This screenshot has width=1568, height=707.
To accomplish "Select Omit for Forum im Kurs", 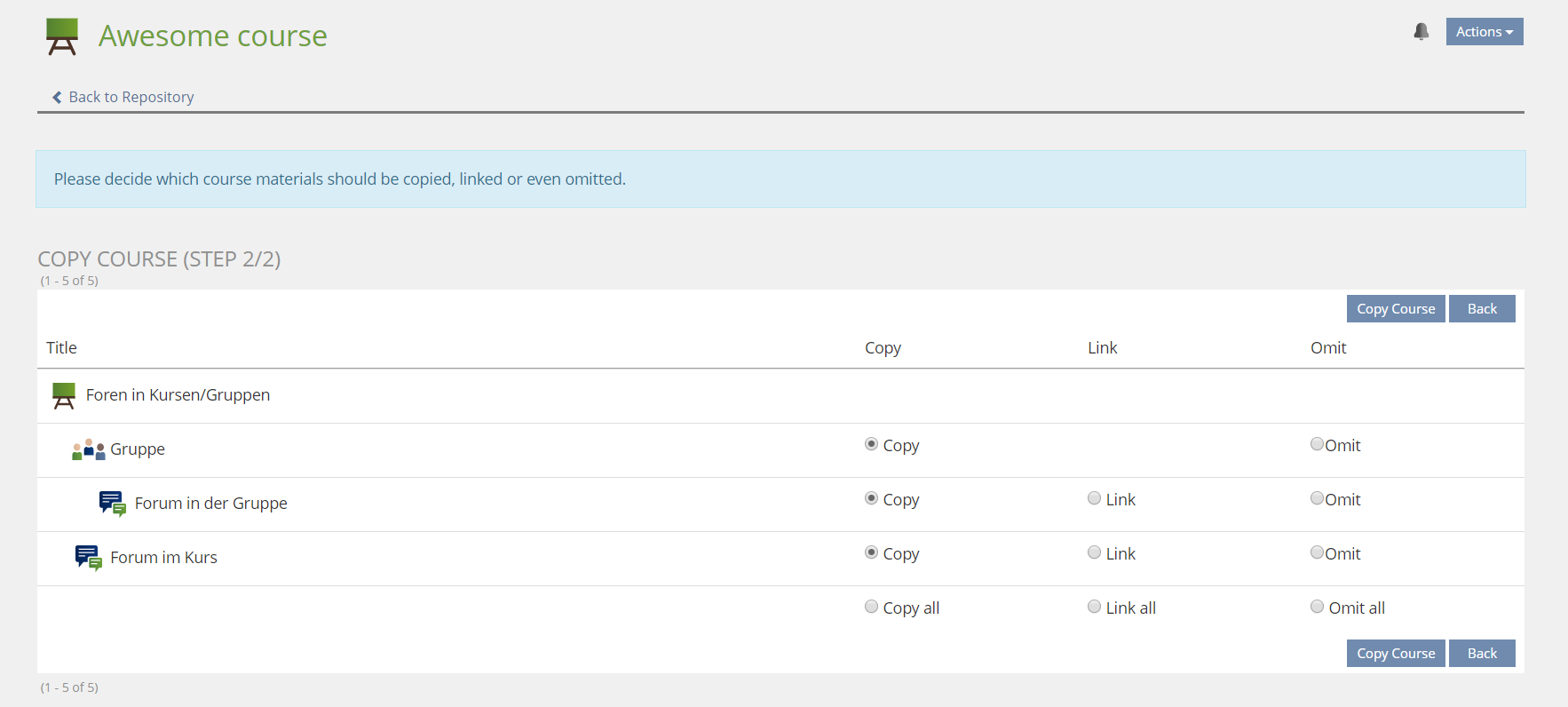I will coord(1317,552).
